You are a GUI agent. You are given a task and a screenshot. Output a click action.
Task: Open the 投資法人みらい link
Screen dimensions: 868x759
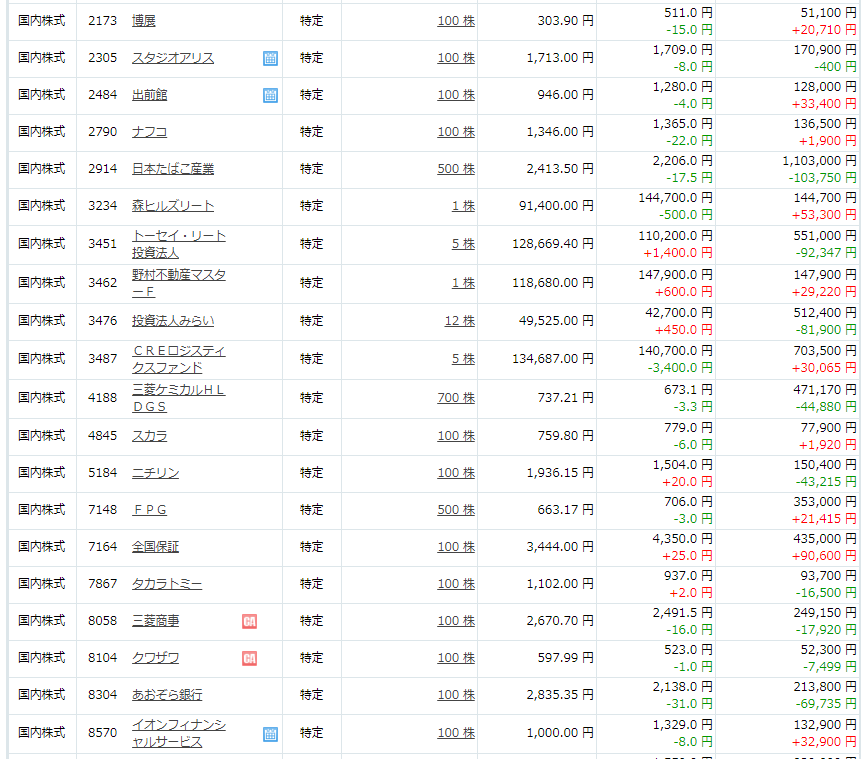click(173, 321)
